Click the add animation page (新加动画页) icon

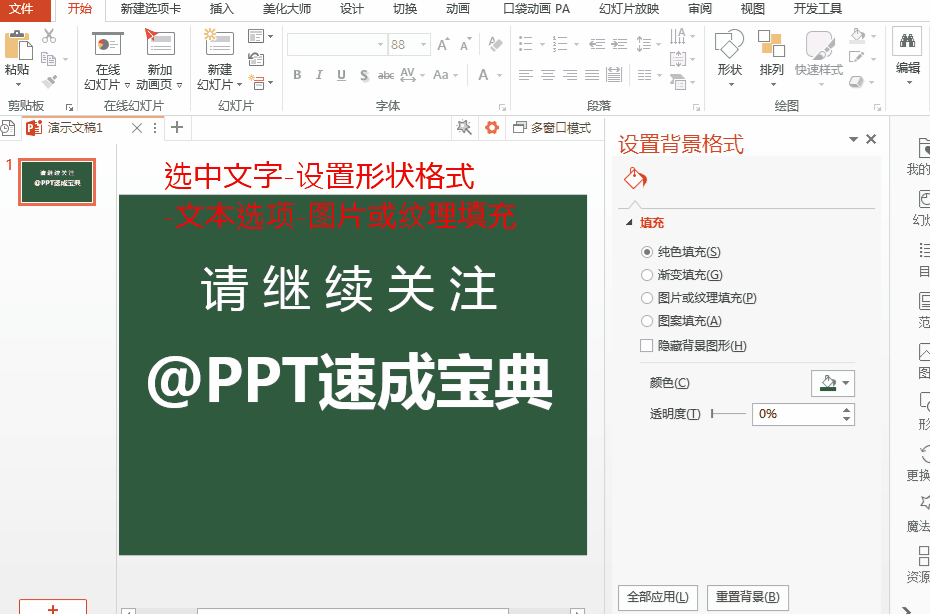click(x=160, y=44)
